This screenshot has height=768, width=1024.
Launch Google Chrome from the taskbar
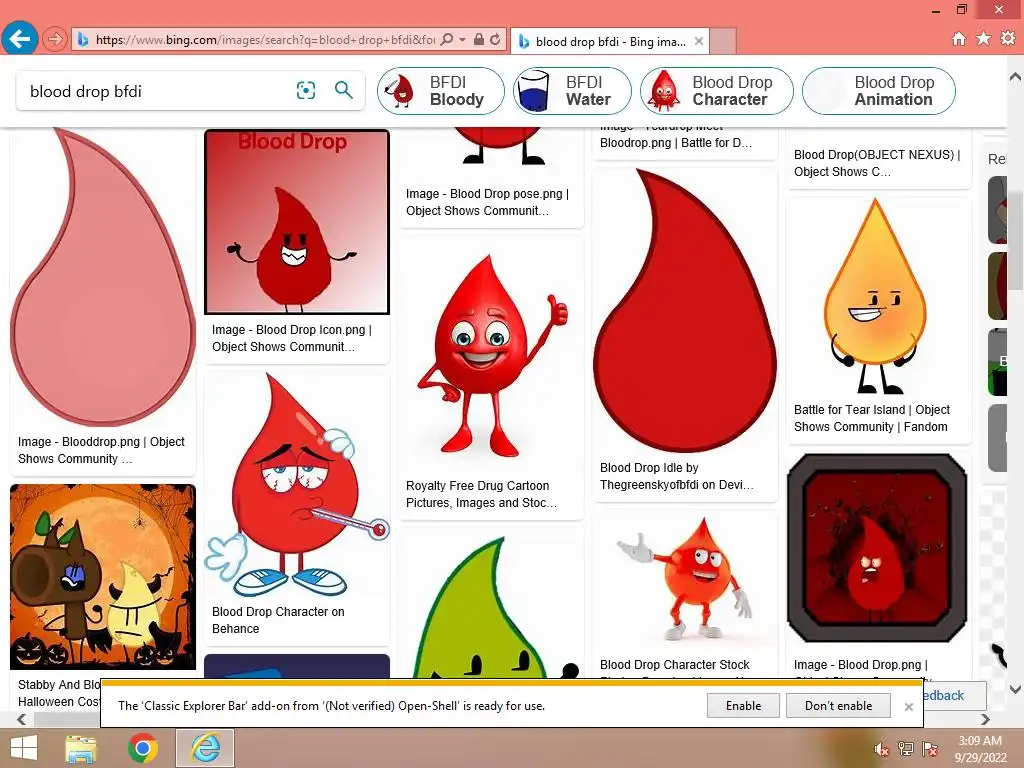(143, 748)
